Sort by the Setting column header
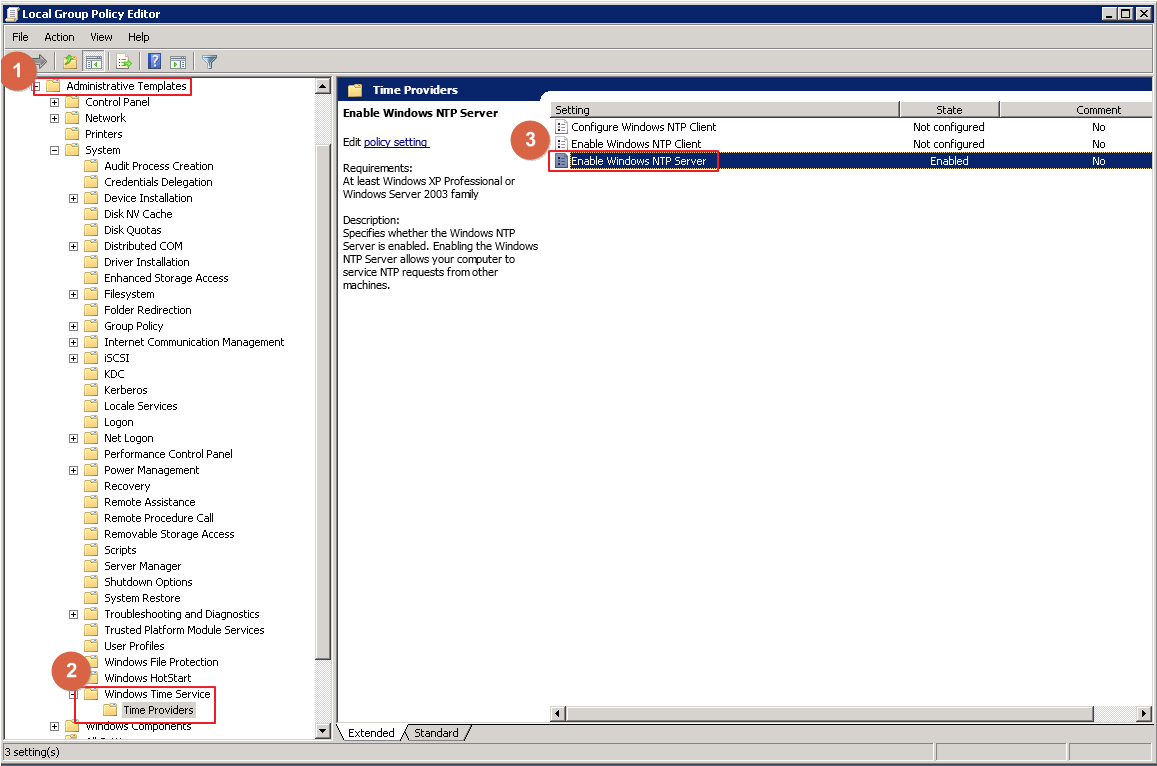The image size is (1157, 766). click(x=725, y=110)
